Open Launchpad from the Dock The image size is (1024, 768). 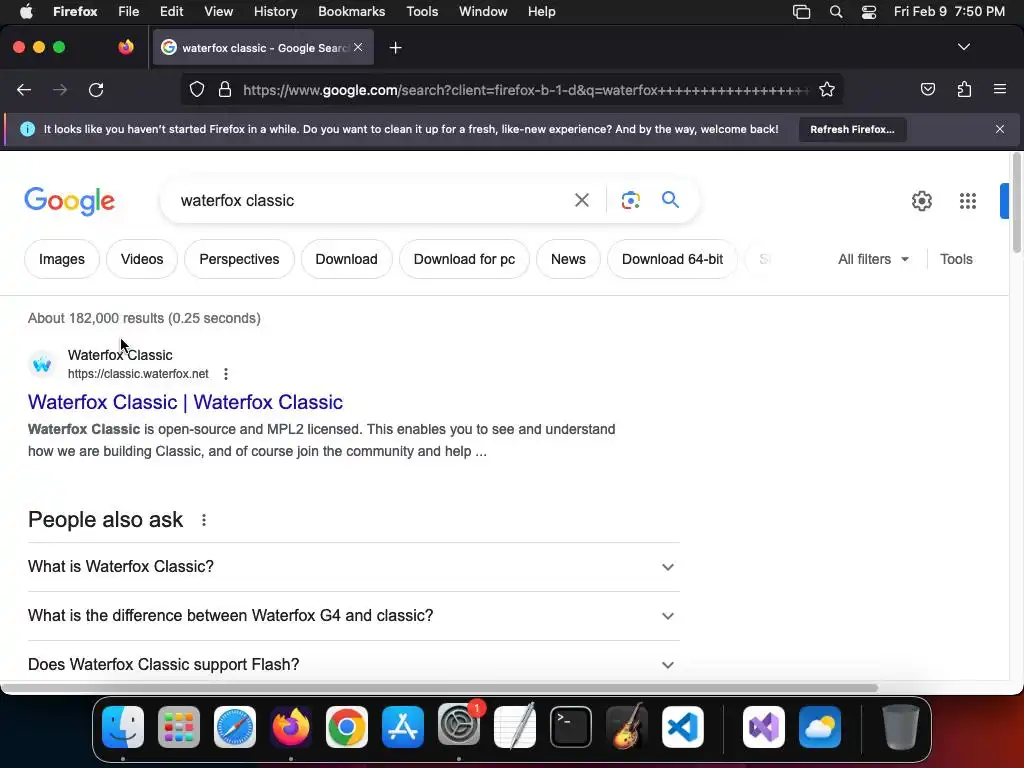[179, 727]
